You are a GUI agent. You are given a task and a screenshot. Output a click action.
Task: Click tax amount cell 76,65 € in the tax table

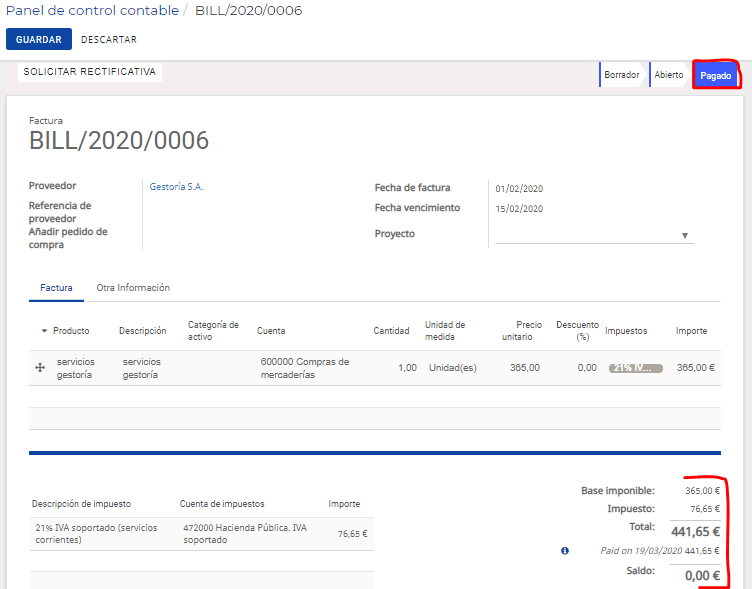(x=352, y=534)
